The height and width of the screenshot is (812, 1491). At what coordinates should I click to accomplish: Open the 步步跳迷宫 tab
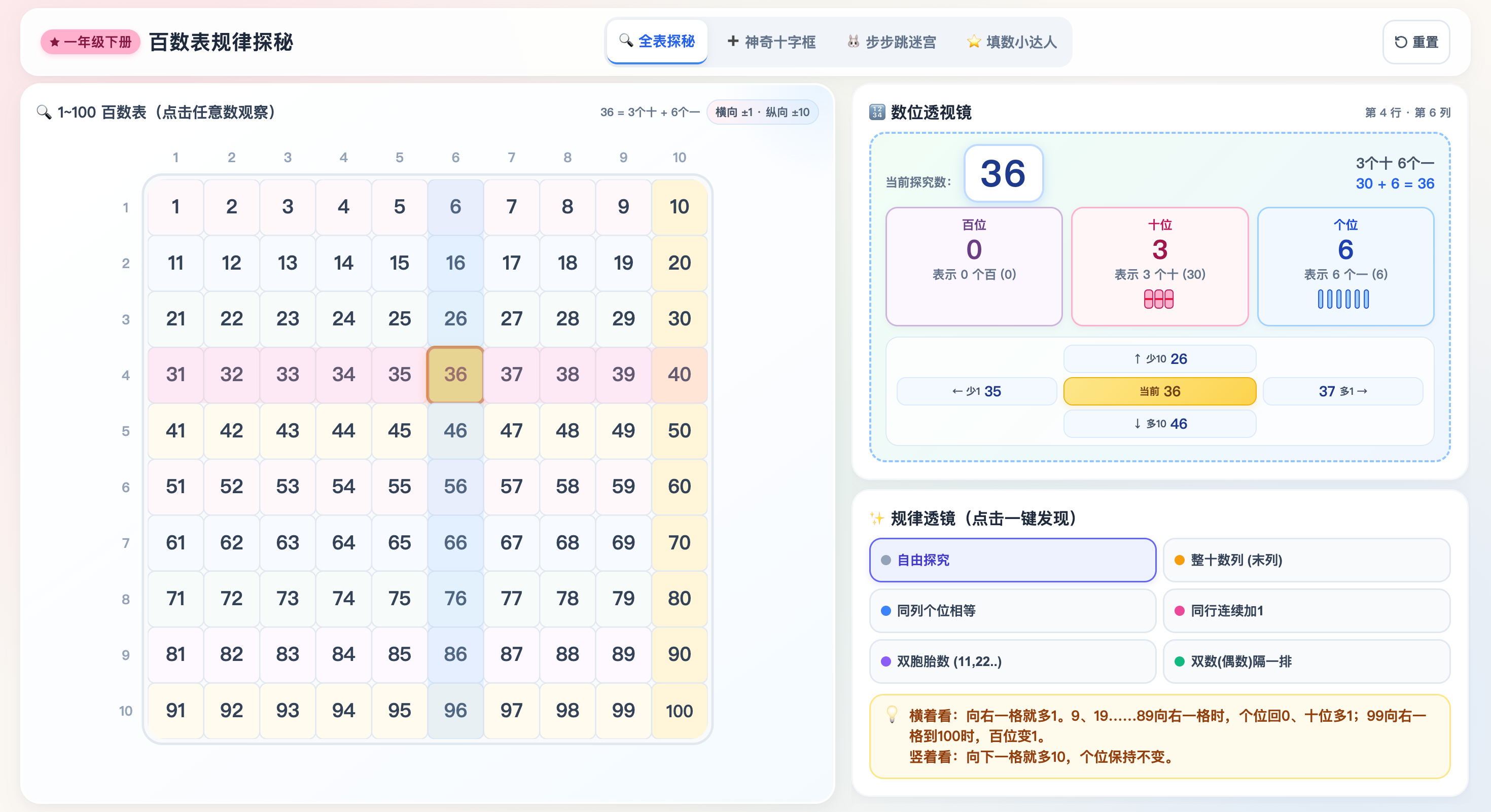click(x=892, y=42)
